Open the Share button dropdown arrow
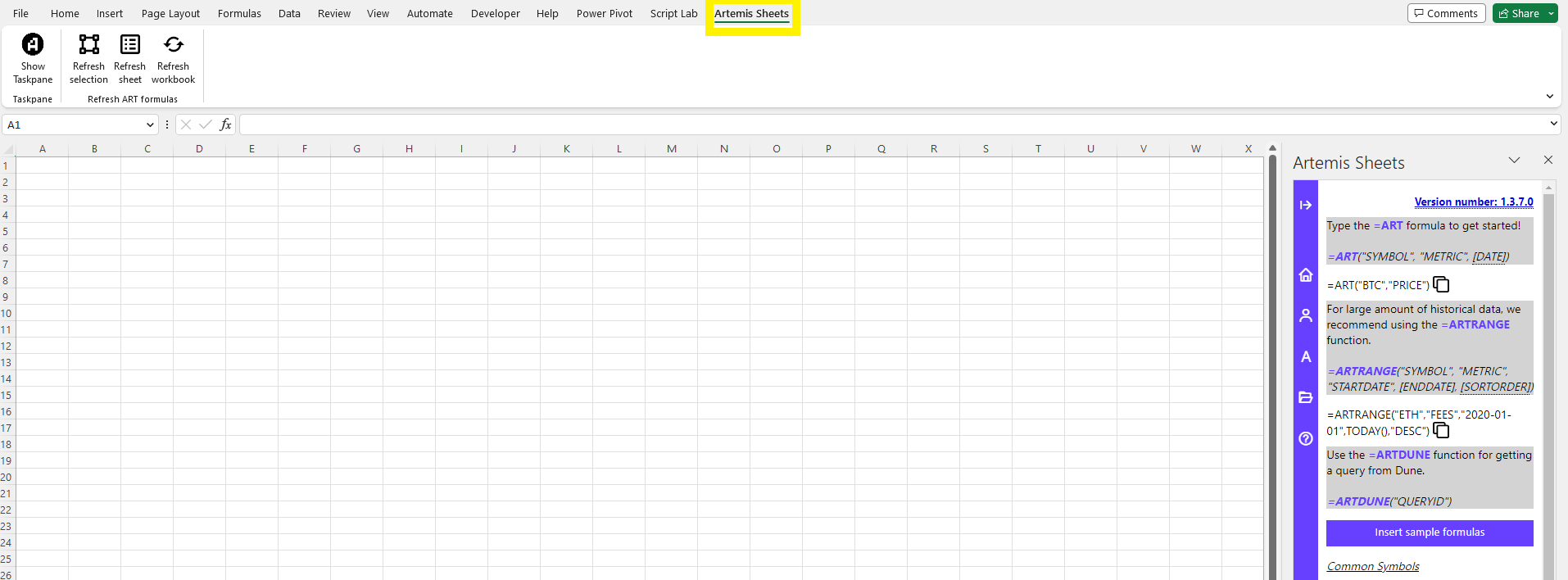The image size is (1568, 580). tap(1551, 13)
